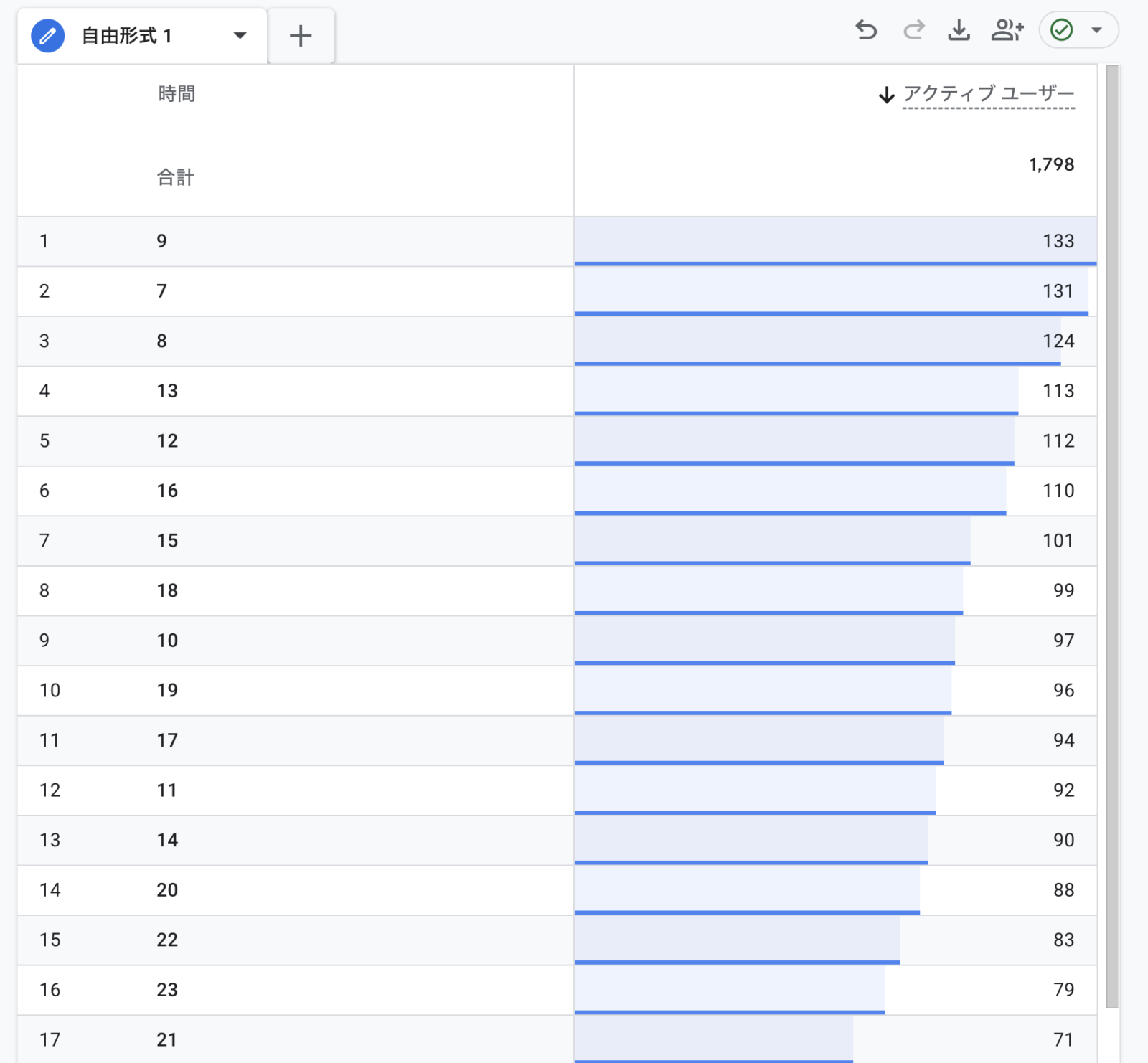Click the vertical scrollbar of the table
The width and height of the screenshot is (1148, 1063).
[x=1112, y=537]
